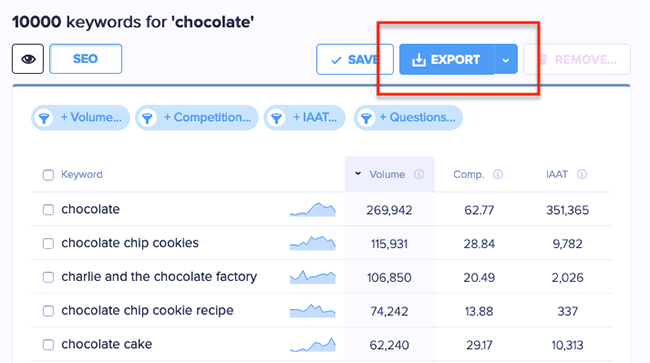Switch to the SEO tab
Image resolution: width=650 pixels, height=363 pixels.
(85, 59)
